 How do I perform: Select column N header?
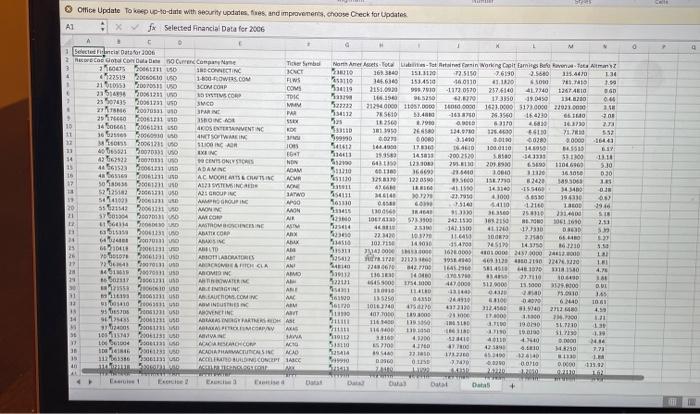tap(604, 46)
